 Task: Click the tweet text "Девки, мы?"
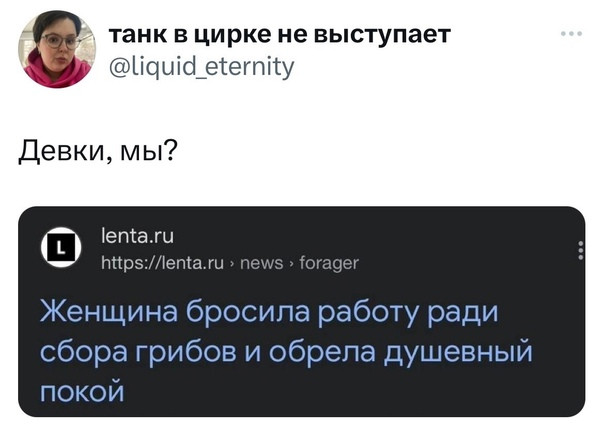point(95,151)
